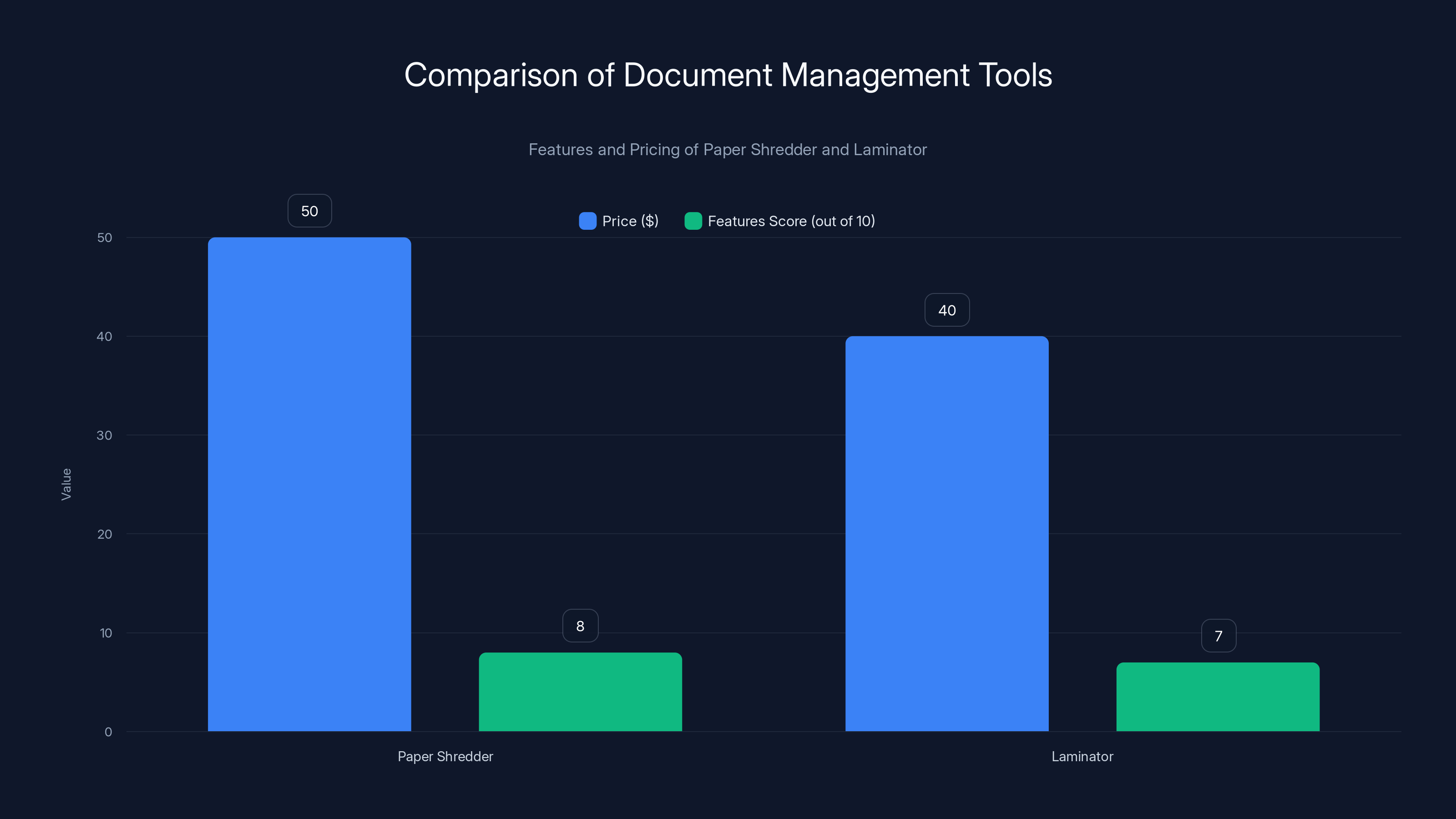Click the data label 50
1456x819 pixels.
310,211
